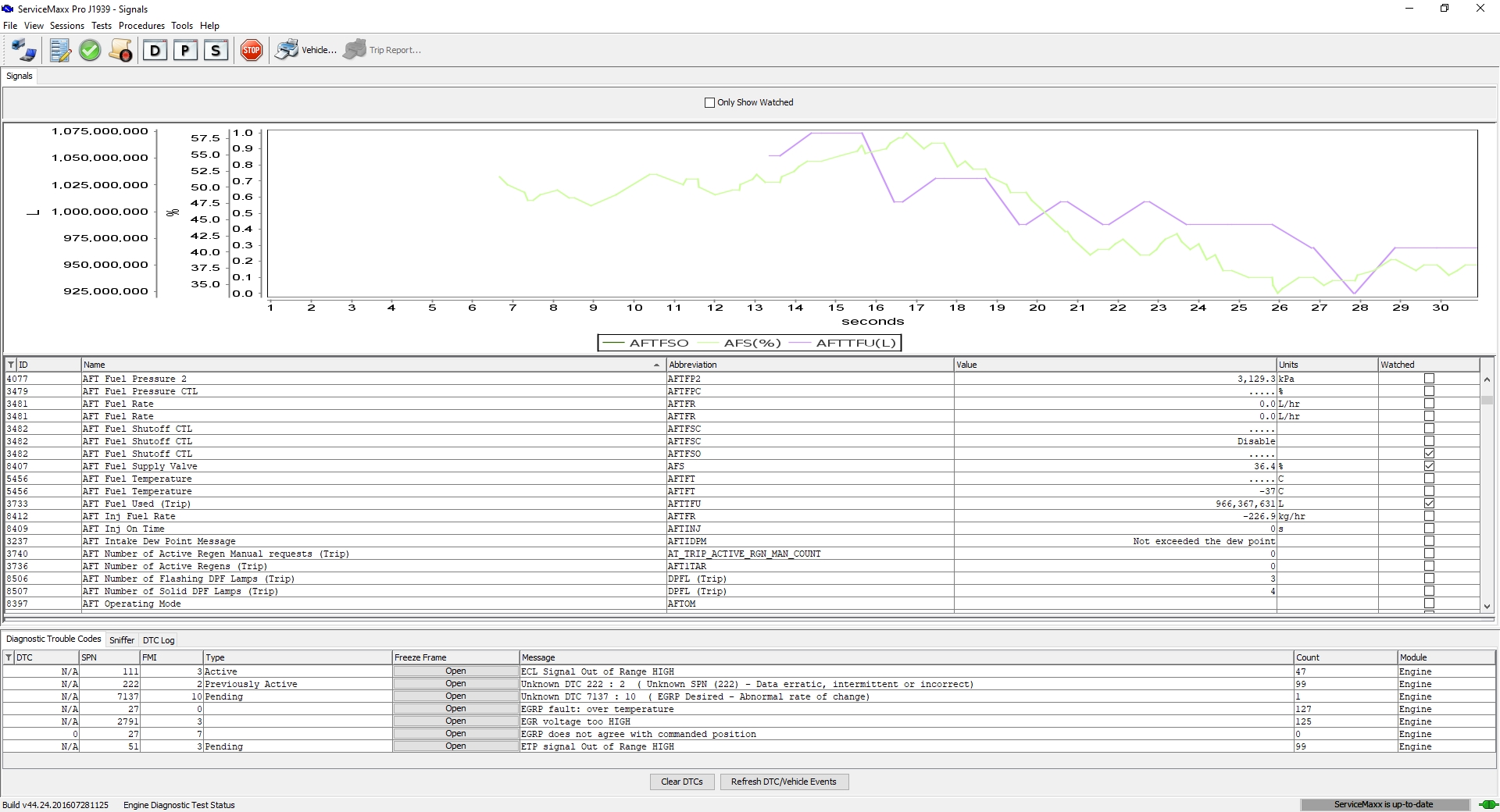Viewport: 1500px width, 812px height.
Task: Click the Refresh DTC/Vehicle Events button
Action: pos(784,782)
